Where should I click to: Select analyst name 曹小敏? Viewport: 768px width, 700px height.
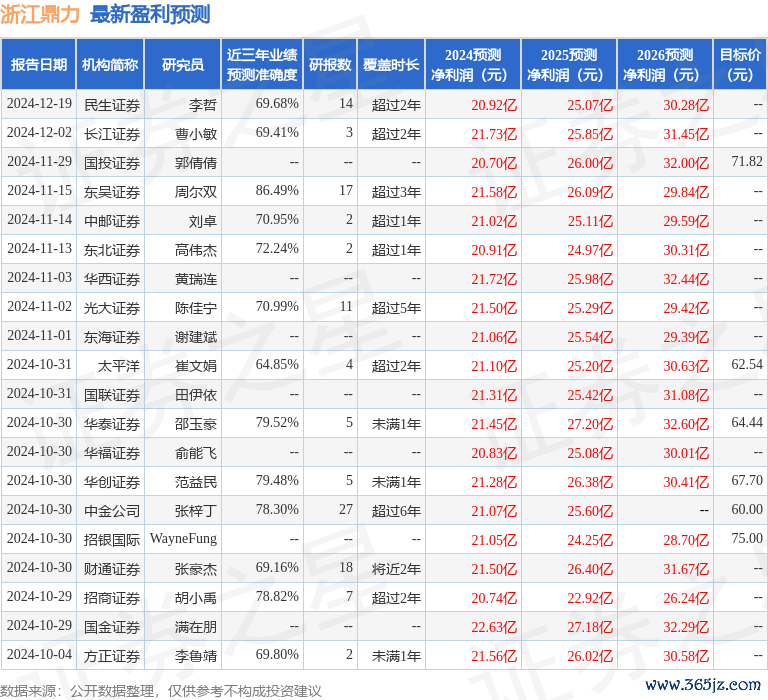(196, 134)
